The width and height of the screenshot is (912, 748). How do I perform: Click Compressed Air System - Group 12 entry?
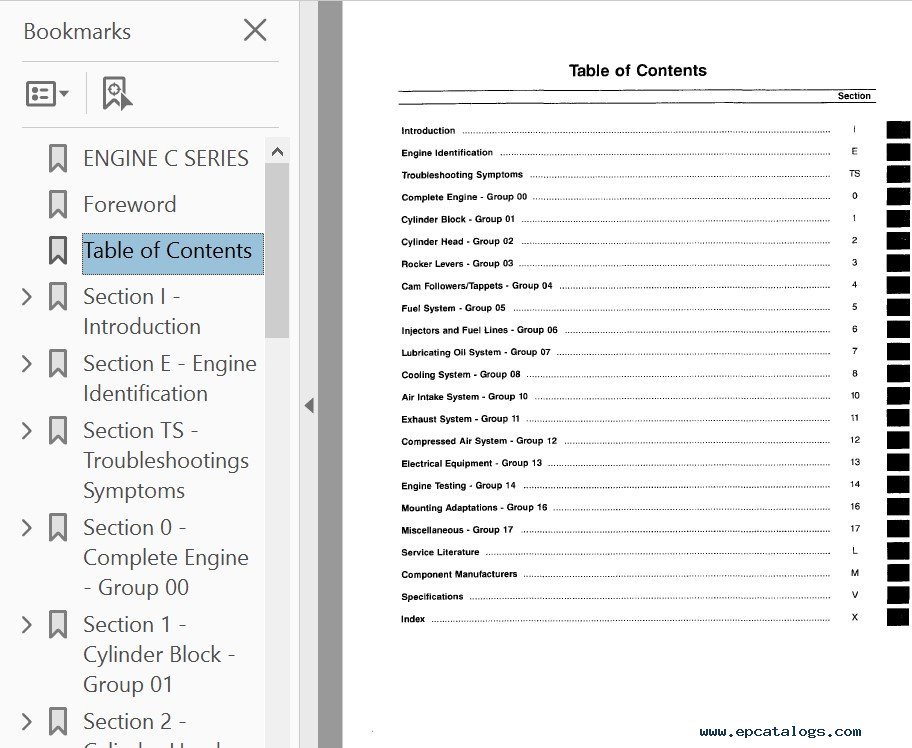(x=479, y=441)
